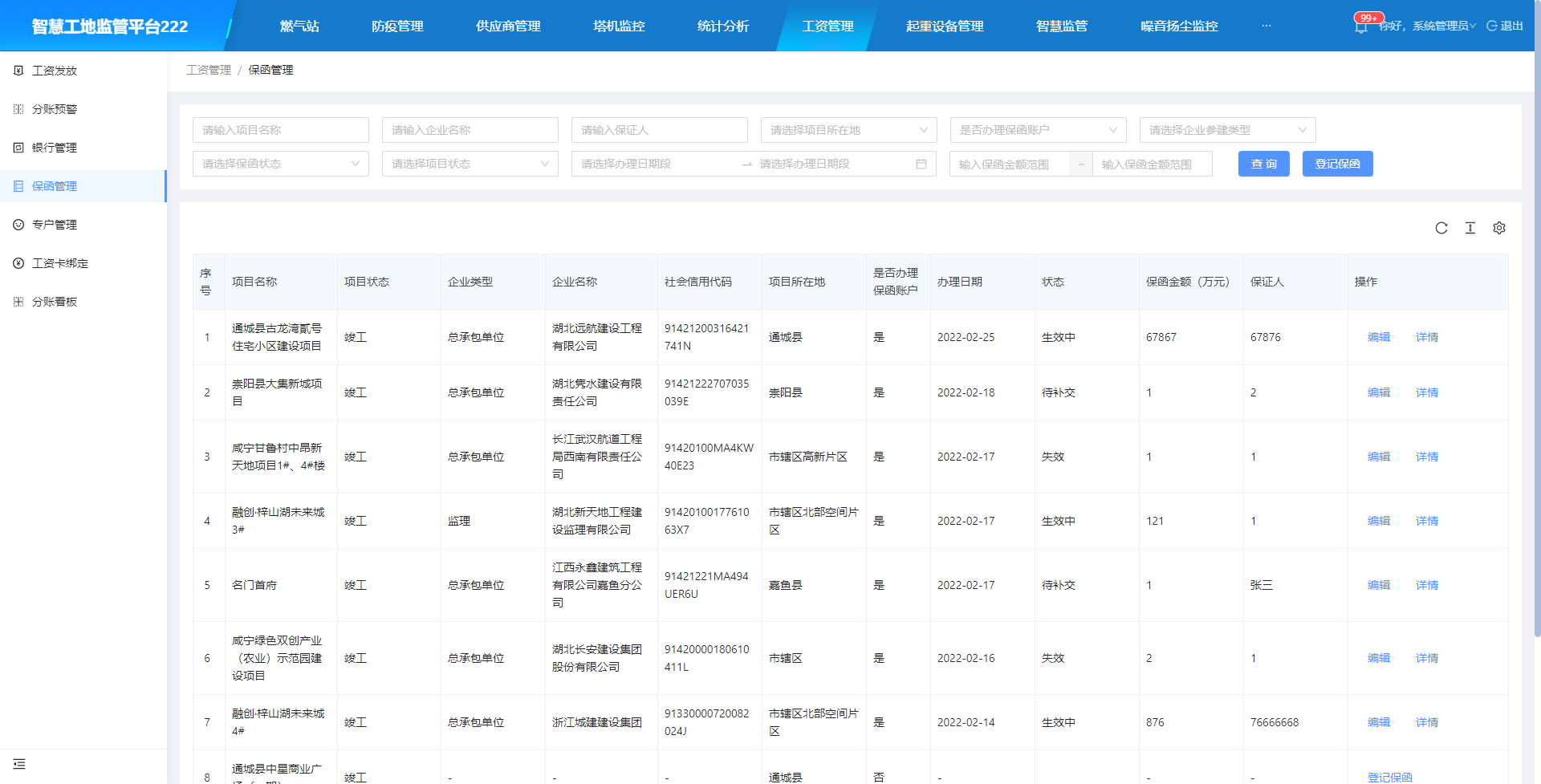The width and height of the screenshot is (1541, 784).
Task: Click the 张三 guarantor cell
Action: [x=1295, y=585]
